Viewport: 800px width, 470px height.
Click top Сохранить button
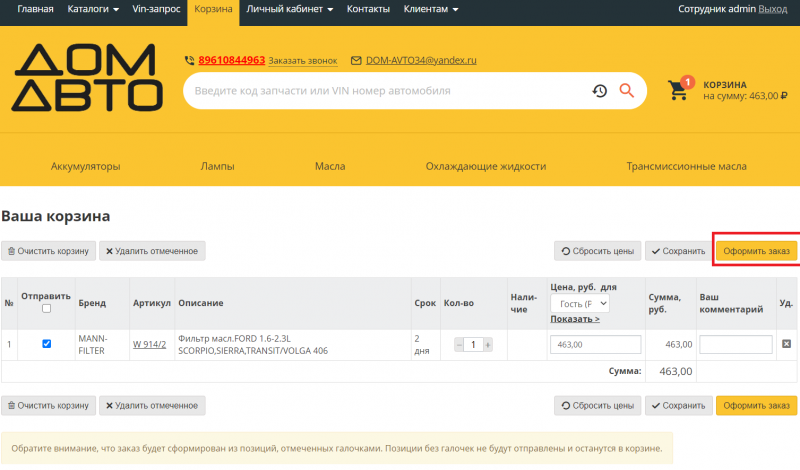click(x=678, y=251)
